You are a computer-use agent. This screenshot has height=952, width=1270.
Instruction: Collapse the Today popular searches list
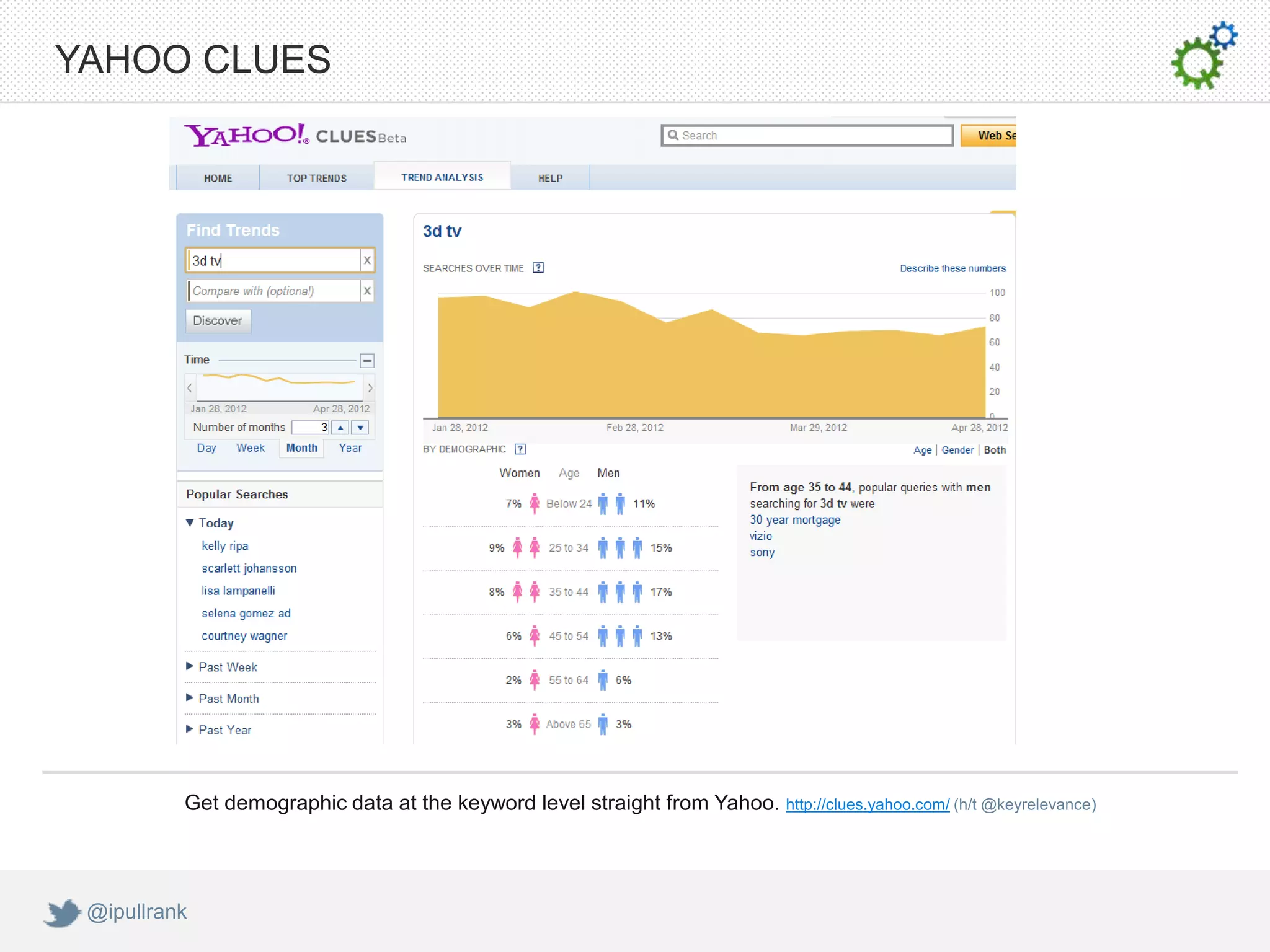pyautogui.click(x=190, y=522)
